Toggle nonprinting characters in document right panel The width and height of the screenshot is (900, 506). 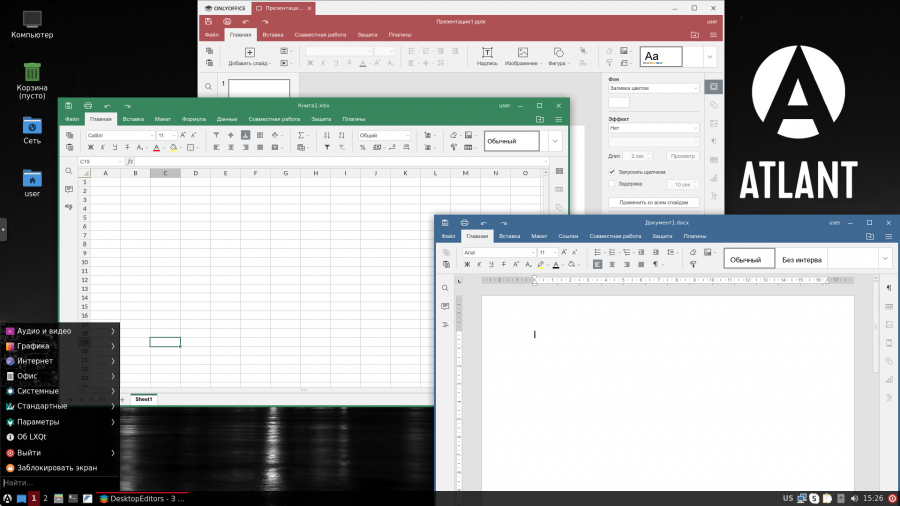click(x=889, y=288)
